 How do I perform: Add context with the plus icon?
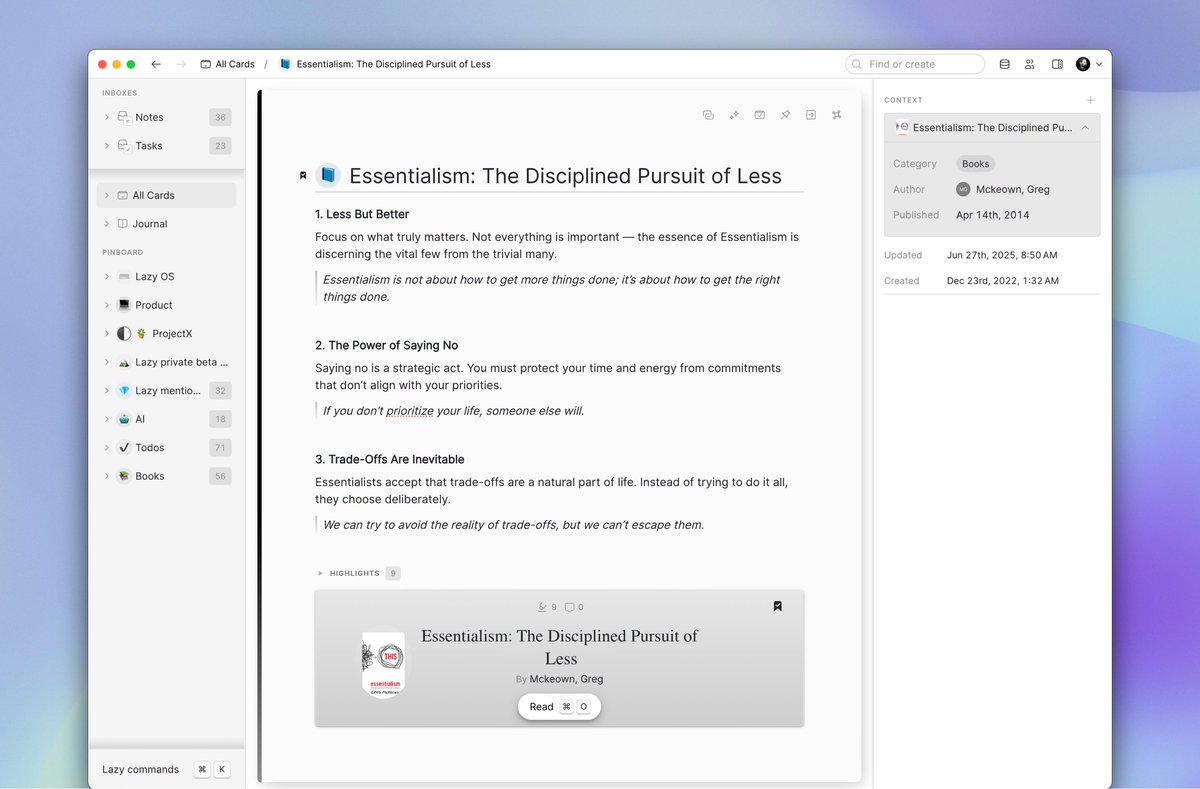[x=1091, y=100]
